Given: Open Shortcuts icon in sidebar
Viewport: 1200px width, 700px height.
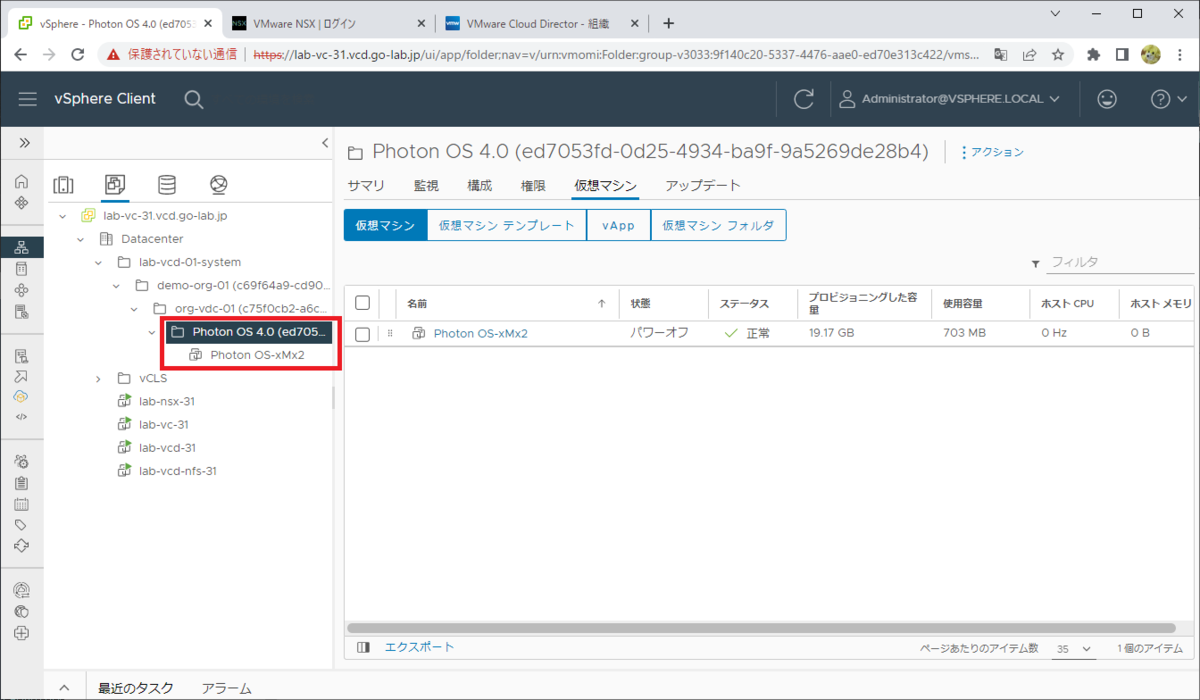Looking at the screenshot, I should (x=22, y=203).
